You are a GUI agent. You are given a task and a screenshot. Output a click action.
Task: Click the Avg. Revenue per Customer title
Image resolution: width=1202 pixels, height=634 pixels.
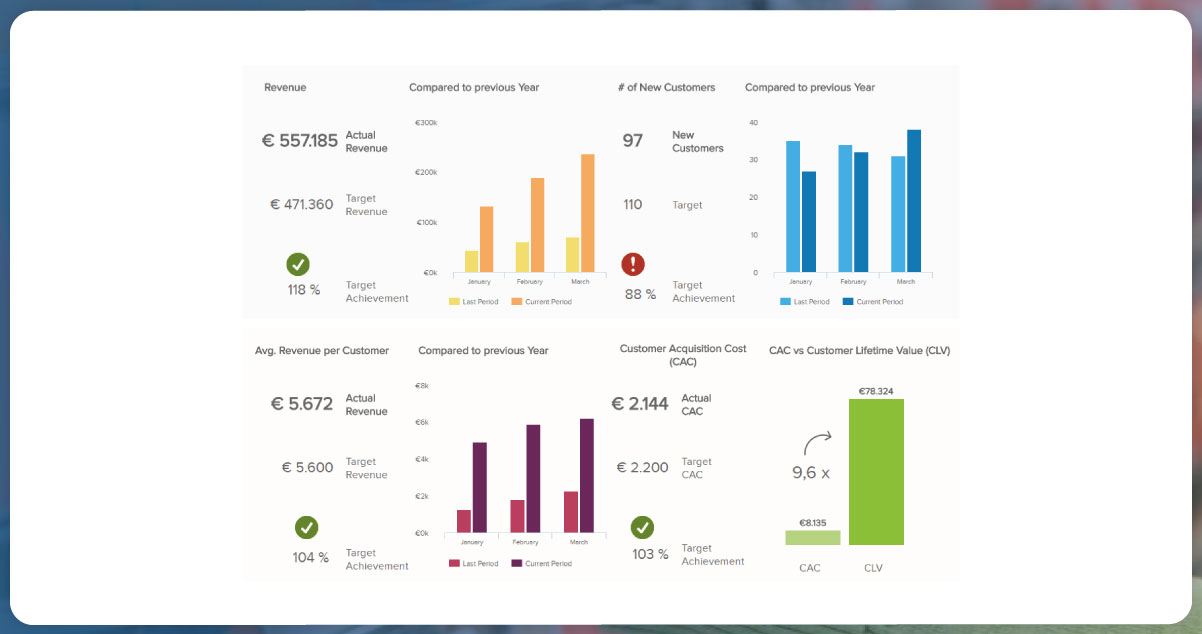323,350
